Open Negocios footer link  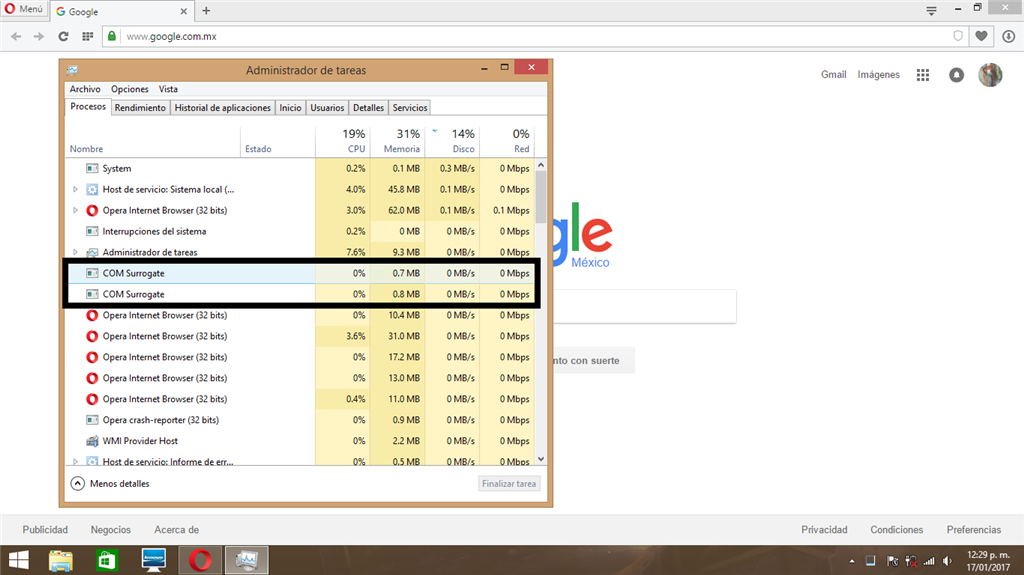click(x=110, y=530)
